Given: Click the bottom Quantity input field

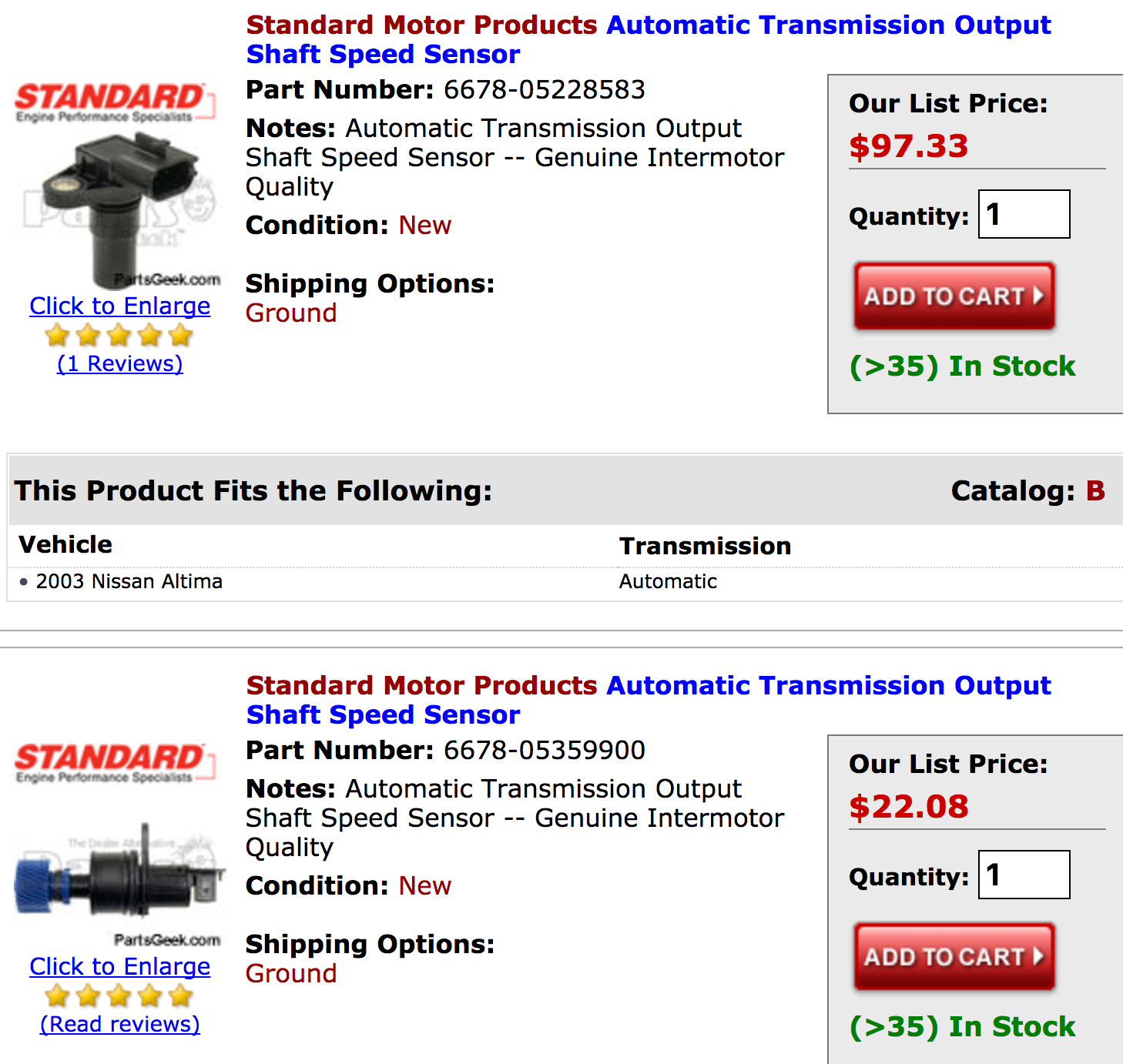Looking at the screenshot, I should 1024,875.
